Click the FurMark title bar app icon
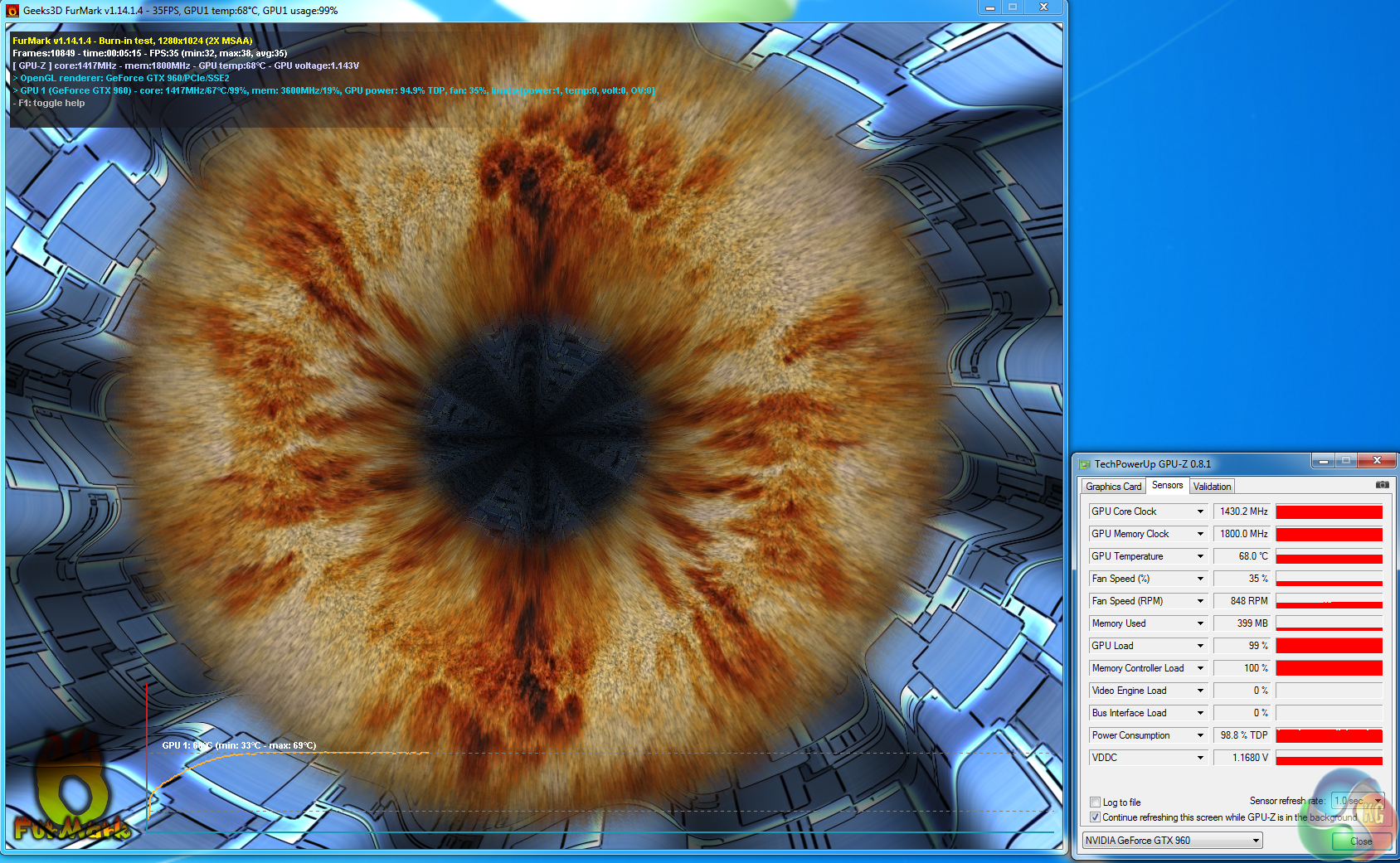This screenshot has height=863, width=1400. click(12, 11)
